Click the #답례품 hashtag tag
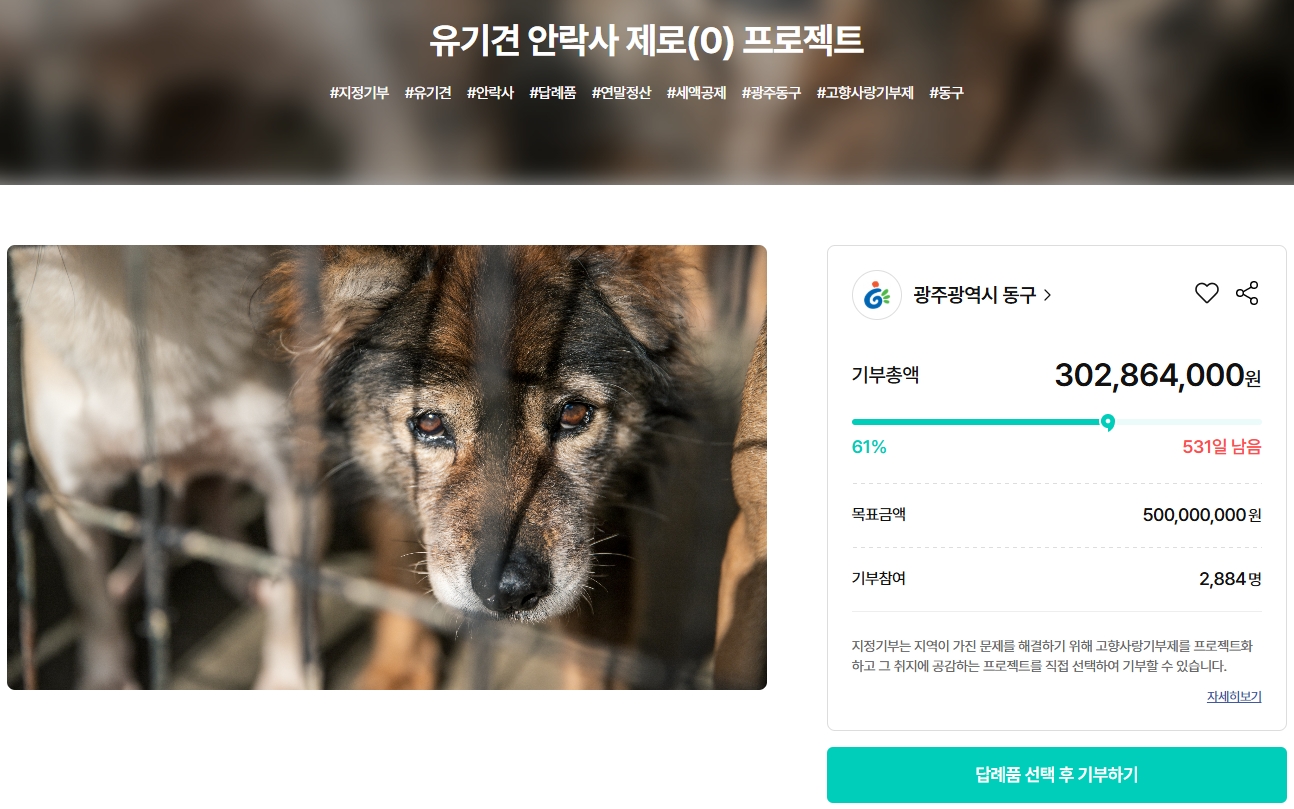This screenshot has height=809, width=1294. (x=553, y=92)
